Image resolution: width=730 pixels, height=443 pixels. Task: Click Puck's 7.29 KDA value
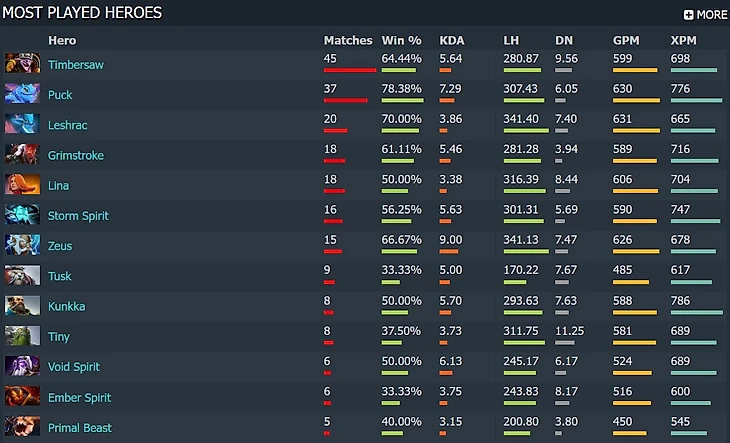point(451,89)
